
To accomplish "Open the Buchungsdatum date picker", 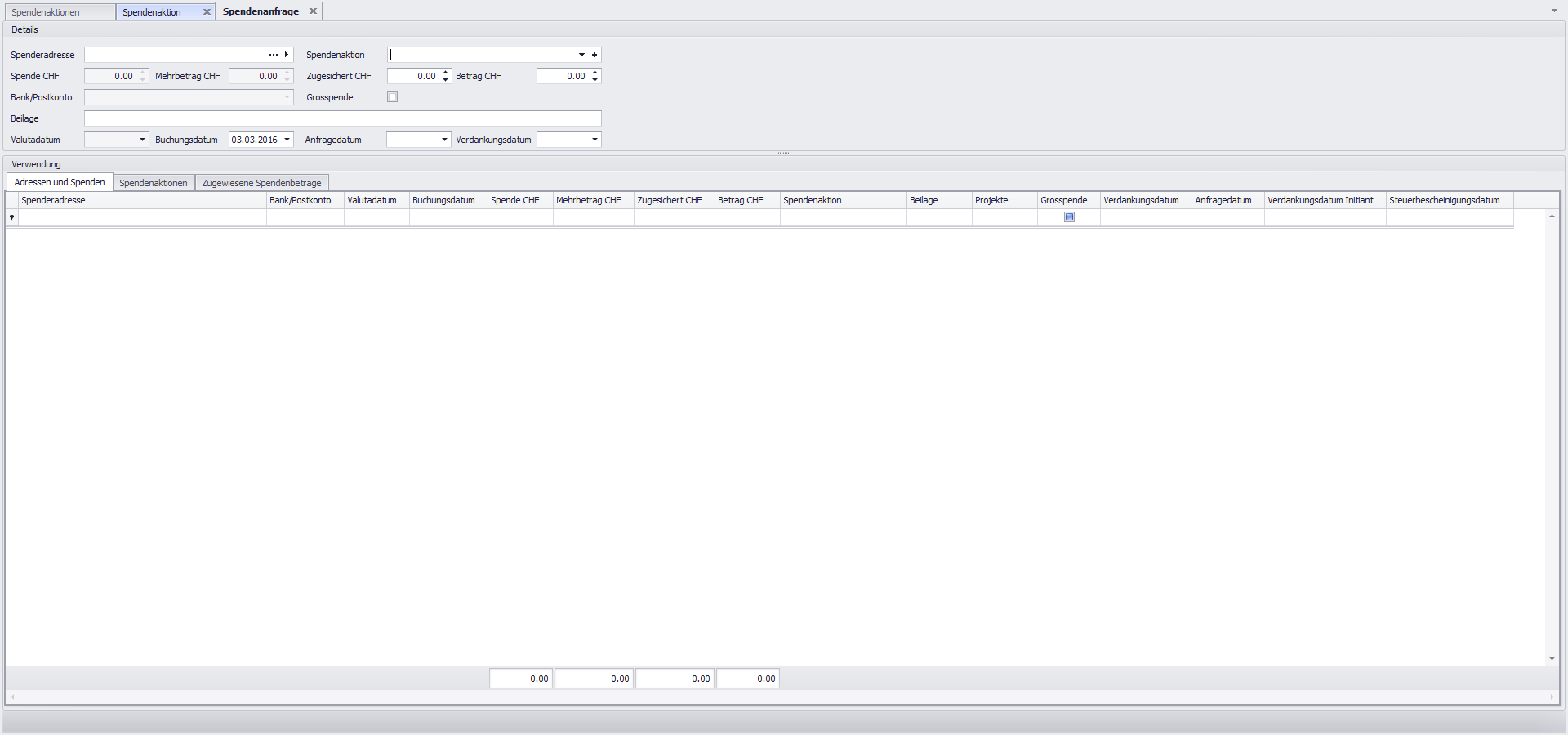I will [x=287, y=140].
